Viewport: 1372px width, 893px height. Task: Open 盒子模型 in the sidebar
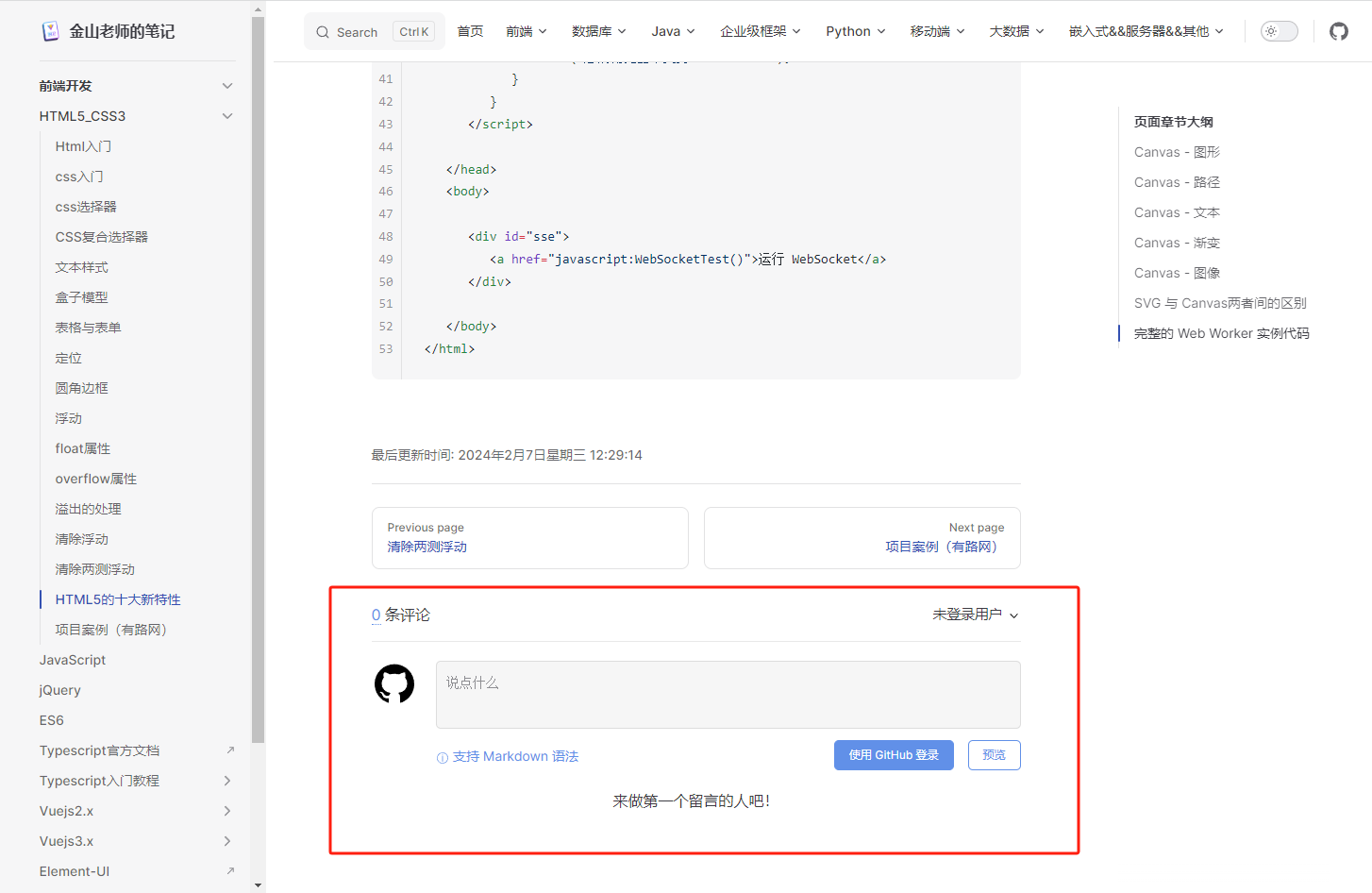pyautogui.click(x=82, y=297)
